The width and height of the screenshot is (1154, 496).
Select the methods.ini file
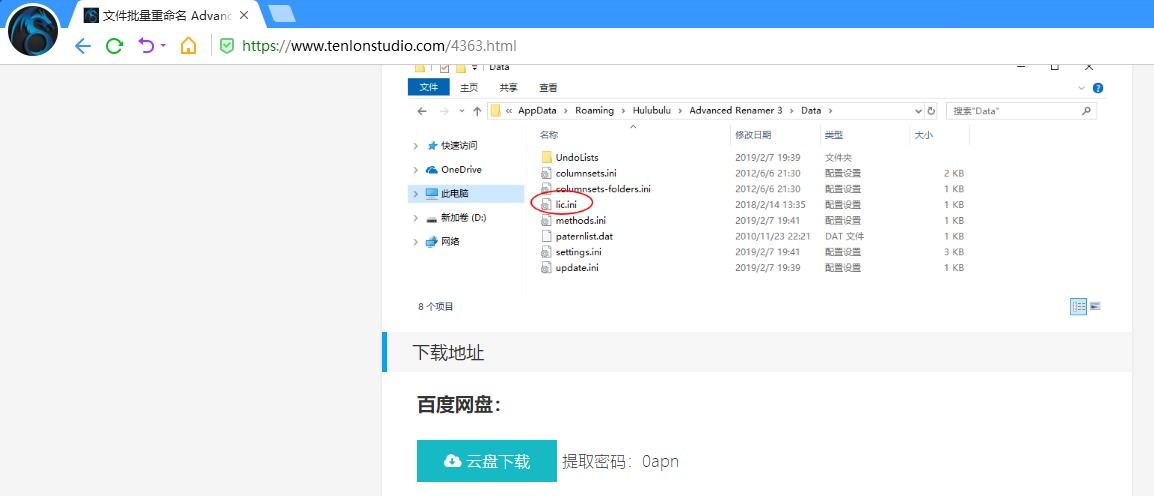573,220
